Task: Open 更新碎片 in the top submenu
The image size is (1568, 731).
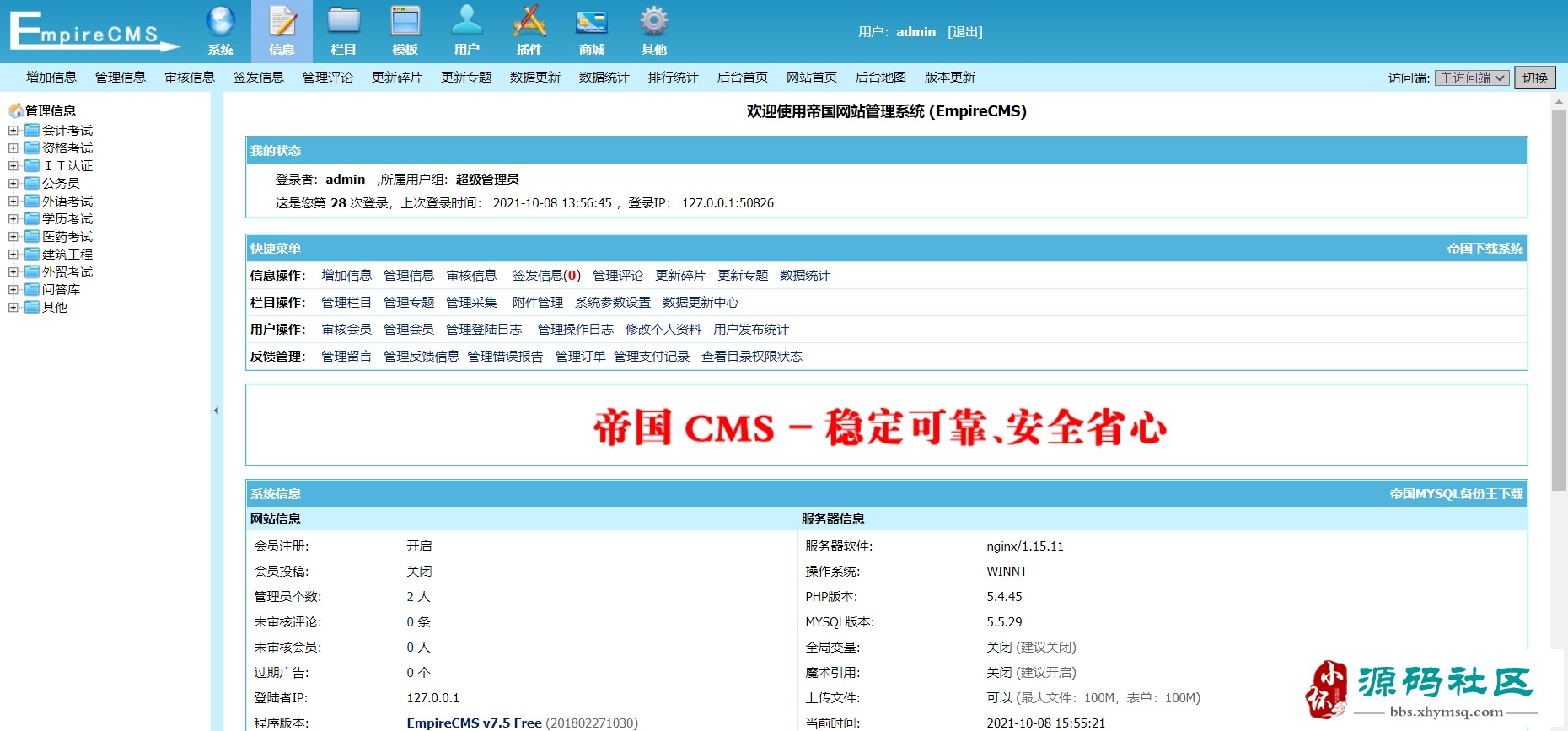Action: click(397, 78)
